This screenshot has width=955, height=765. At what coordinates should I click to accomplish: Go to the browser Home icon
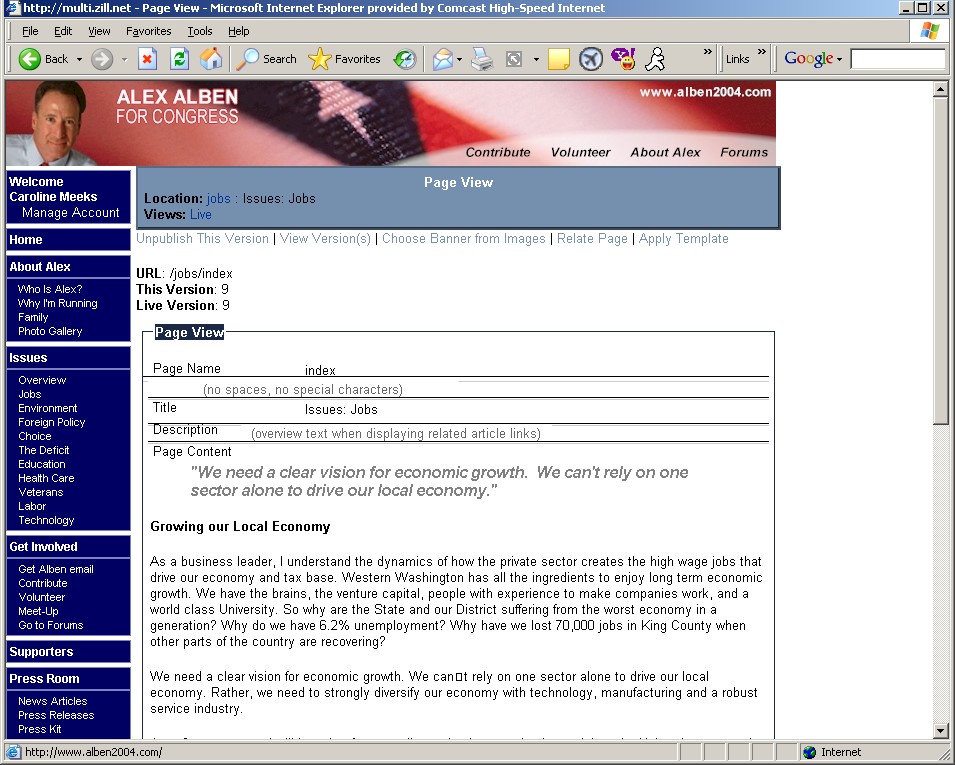tap(211, 59)
